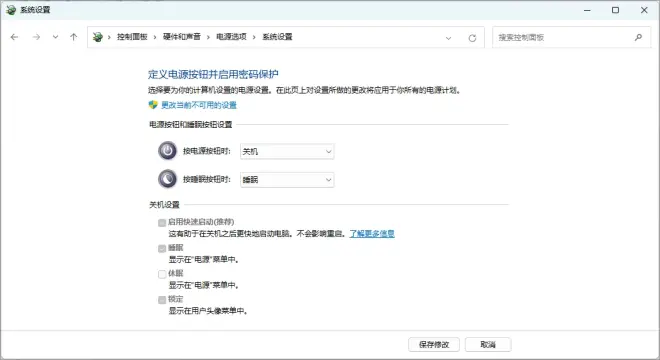The image size is (660, 360).
Task: Click the 关机设置 section label
Action: tap(164, 205)
